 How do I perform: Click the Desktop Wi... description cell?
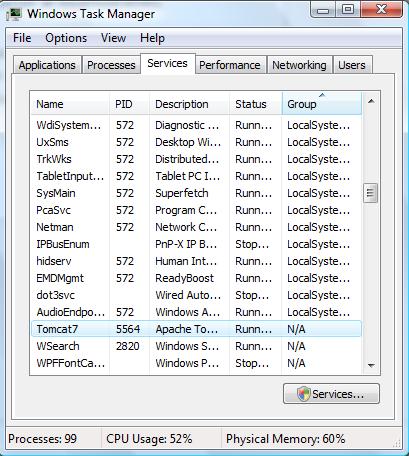coord(188,142)
